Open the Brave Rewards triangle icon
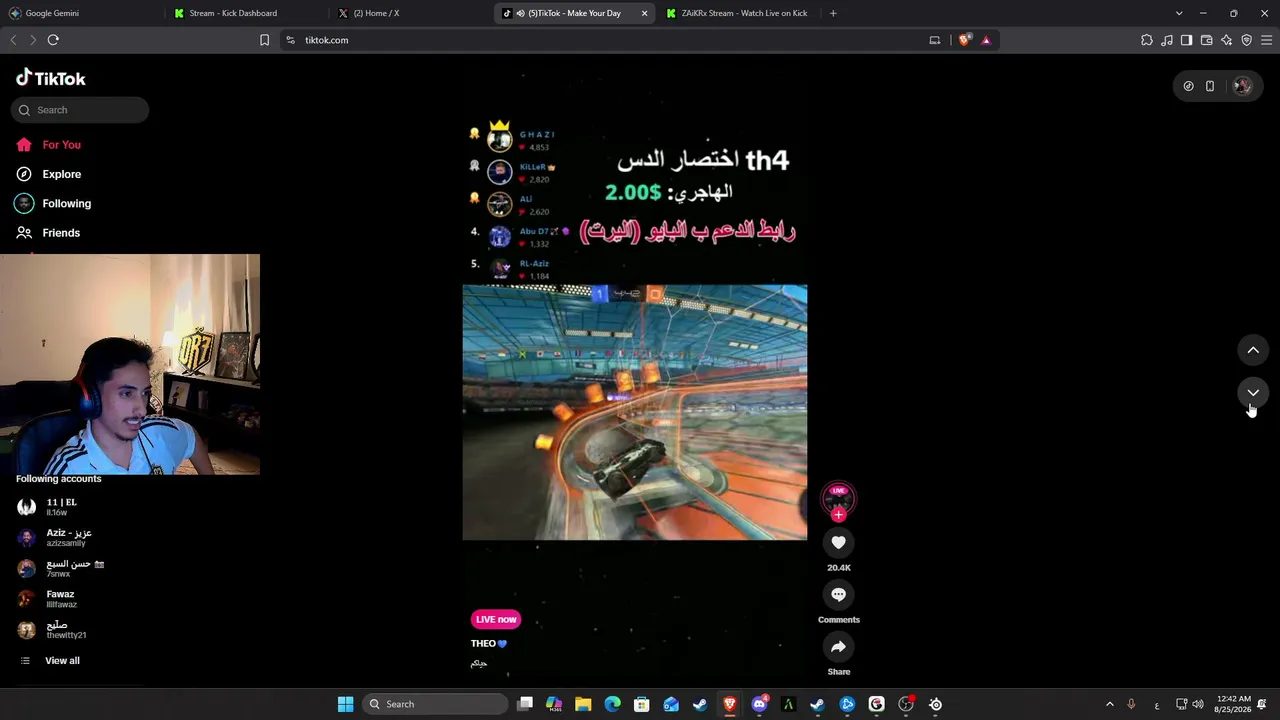 click(986, 40)
